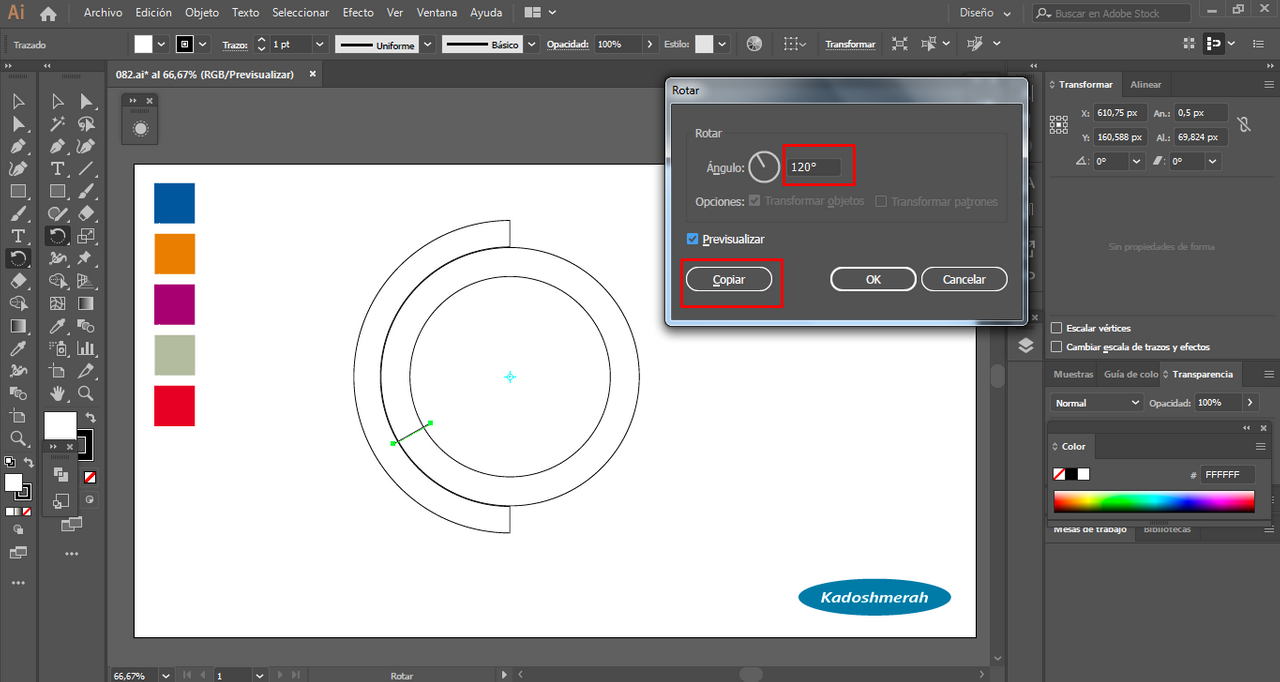This screenshot has height=682, width=1280.
Task: Select the Puppet Warp pin tool
Action: point(87,258)
